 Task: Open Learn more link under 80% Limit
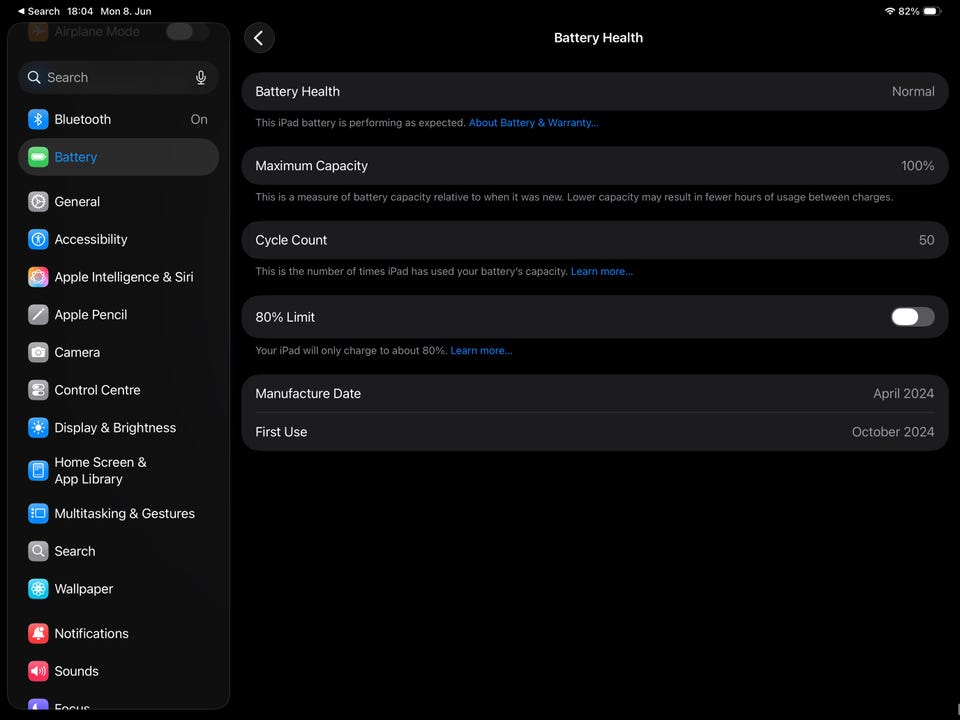pyautogui.click(x=481, y=351)
